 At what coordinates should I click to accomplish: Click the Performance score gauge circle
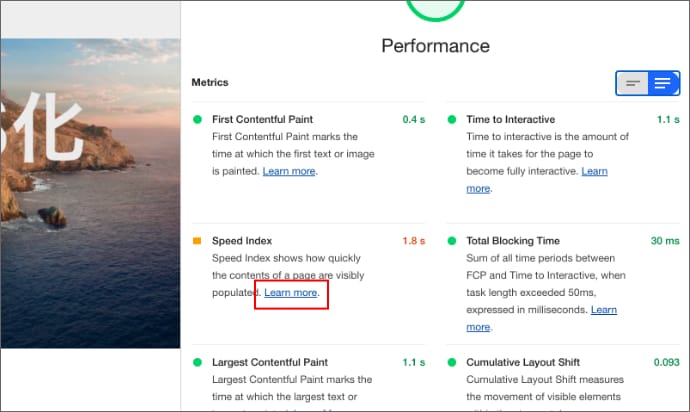(x=435, y=8)
